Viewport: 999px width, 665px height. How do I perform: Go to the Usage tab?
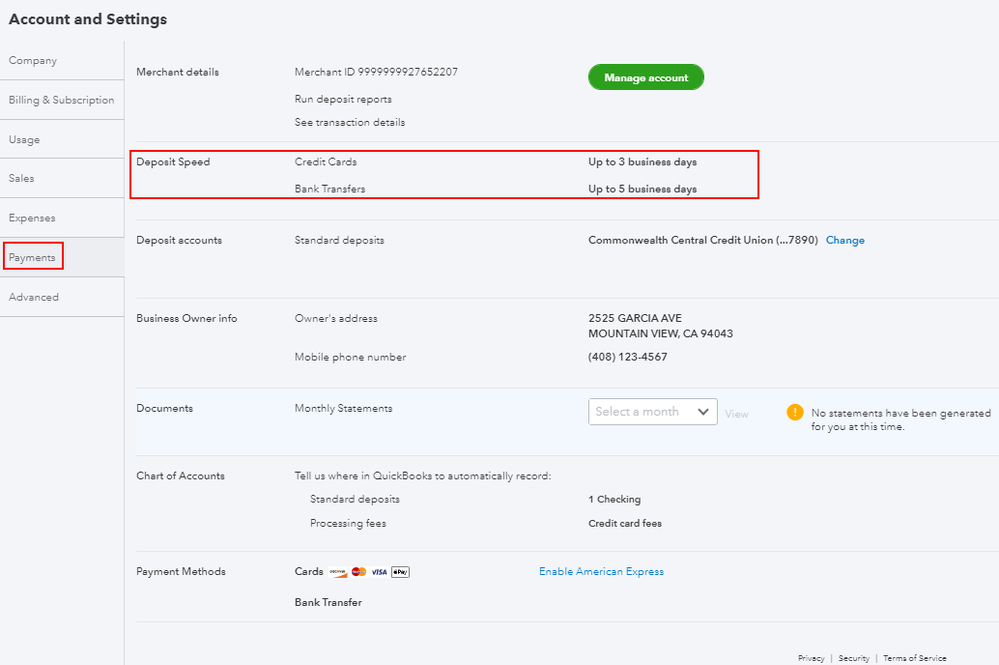(x=25, y=140)
